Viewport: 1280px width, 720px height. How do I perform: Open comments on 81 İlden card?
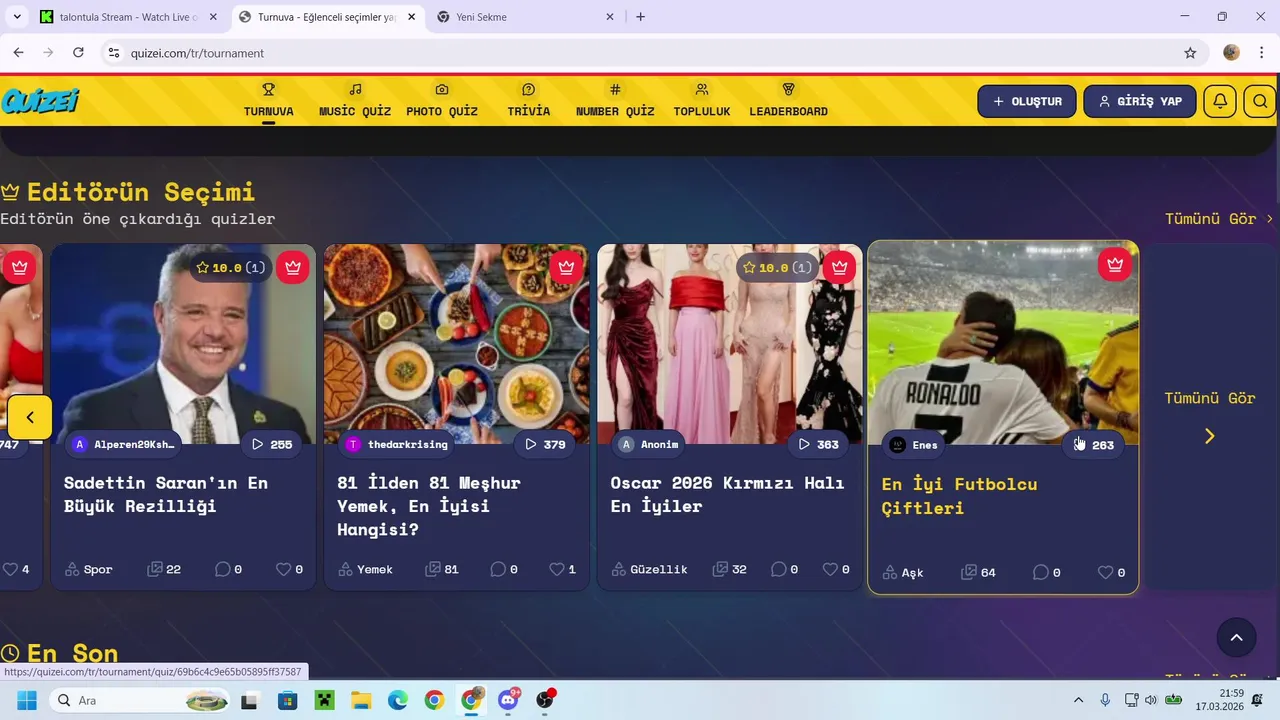503,569
